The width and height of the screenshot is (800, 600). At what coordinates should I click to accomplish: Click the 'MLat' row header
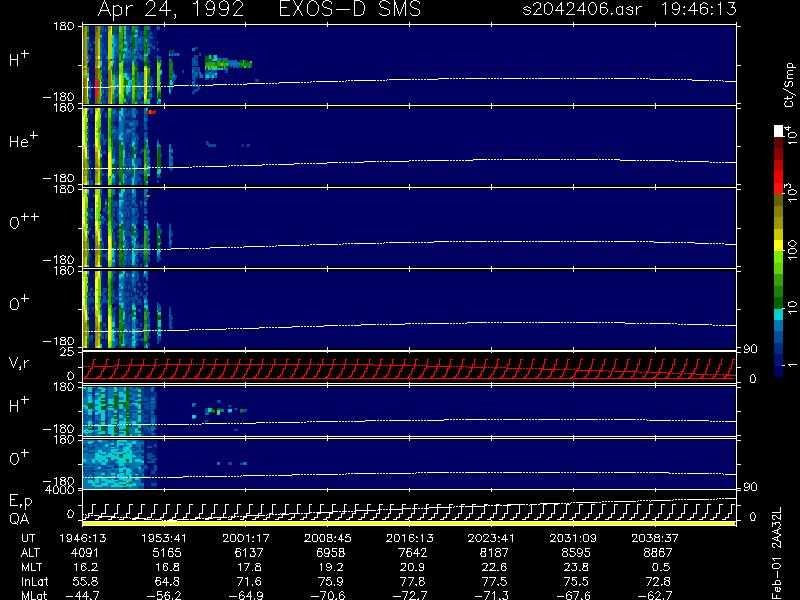(34, 595)
